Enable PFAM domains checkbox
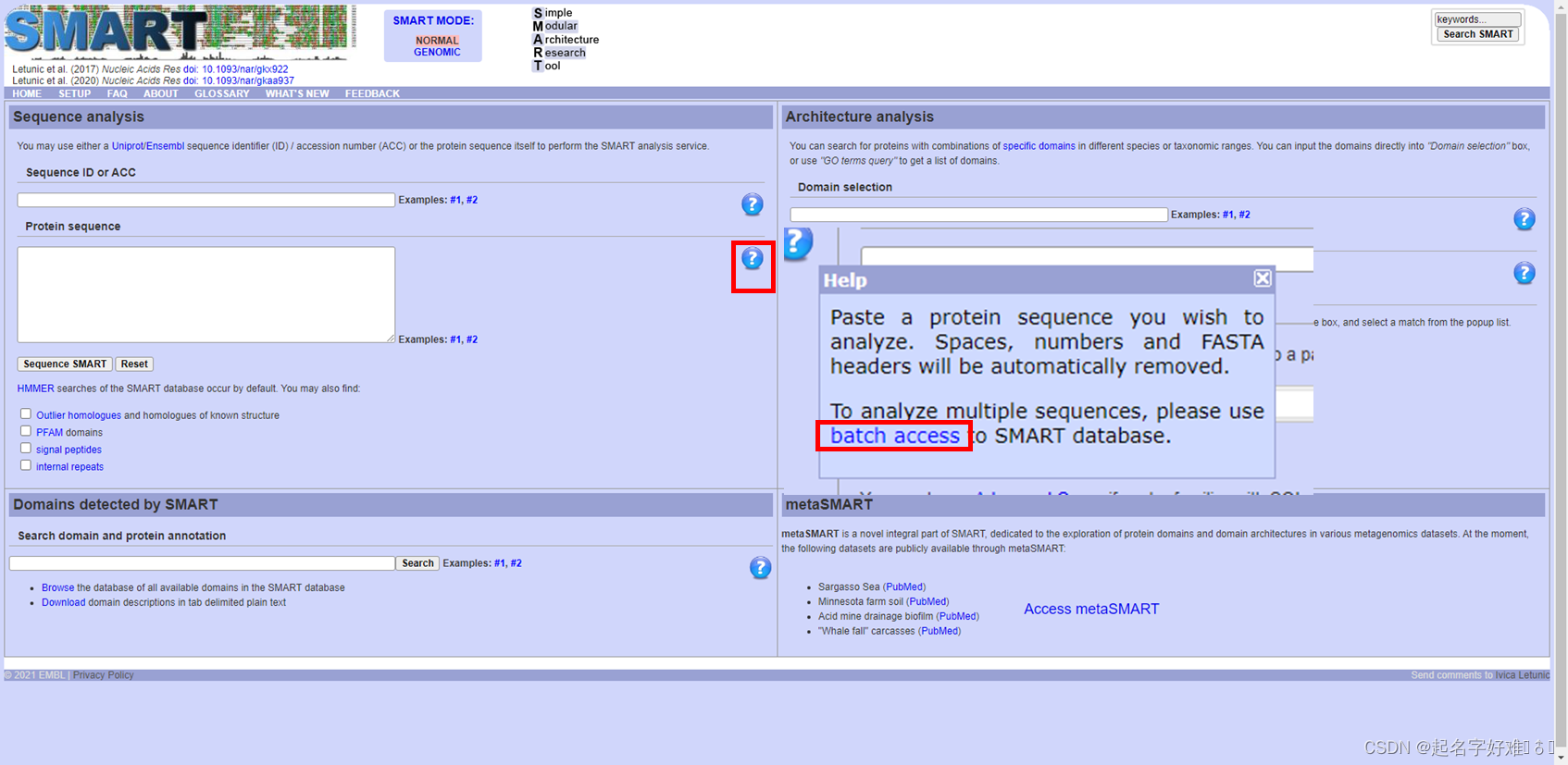Viewport: 1568px width, 765px height. tap(26, 431)
